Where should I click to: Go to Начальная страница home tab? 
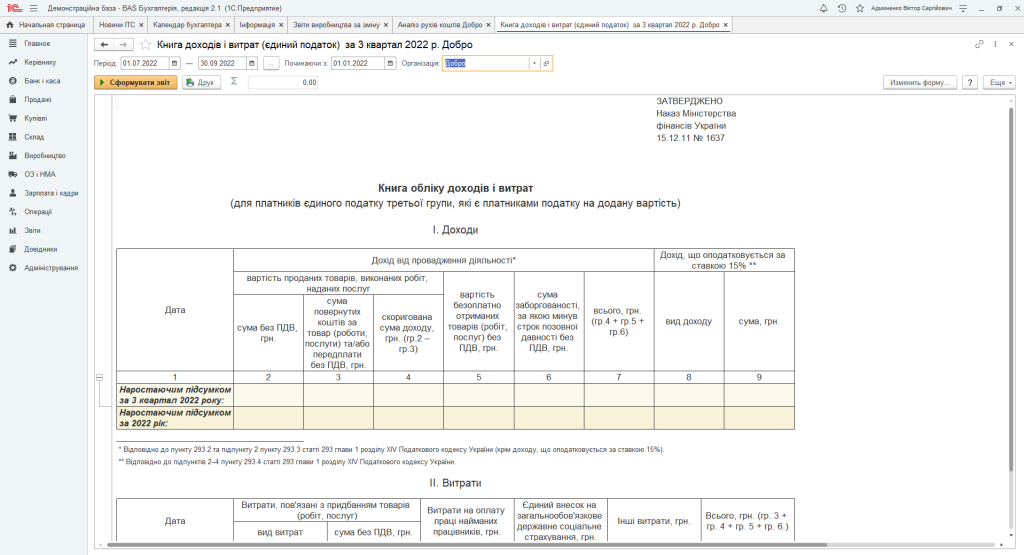coord(46,25)
